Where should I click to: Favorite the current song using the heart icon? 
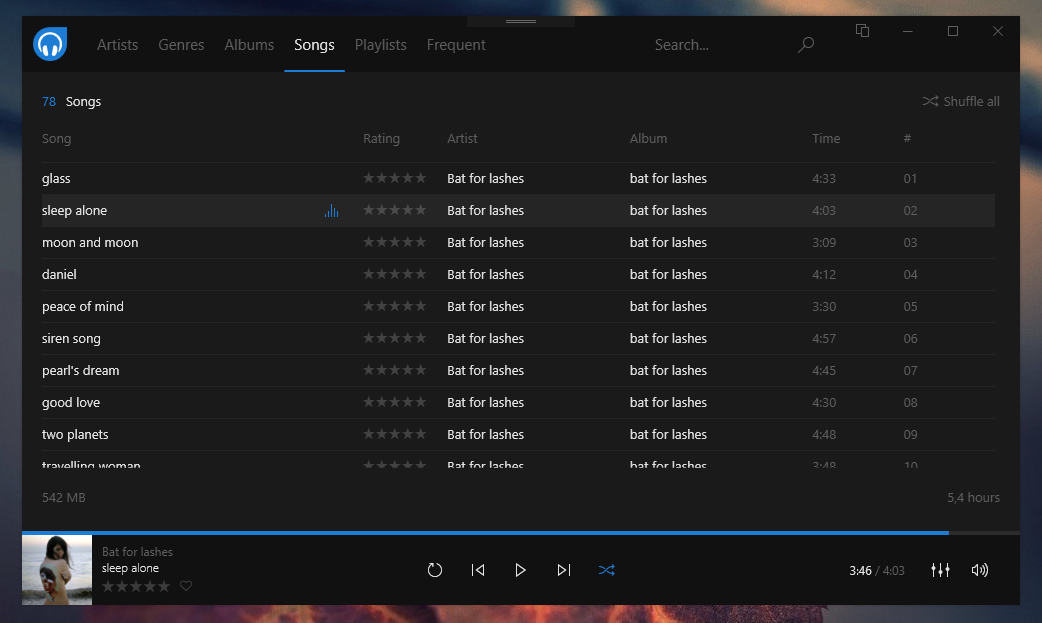coord(186,586)
